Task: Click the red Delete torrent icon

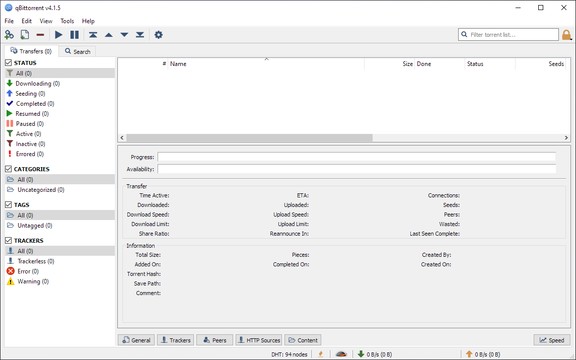Action: pos(40,35)
